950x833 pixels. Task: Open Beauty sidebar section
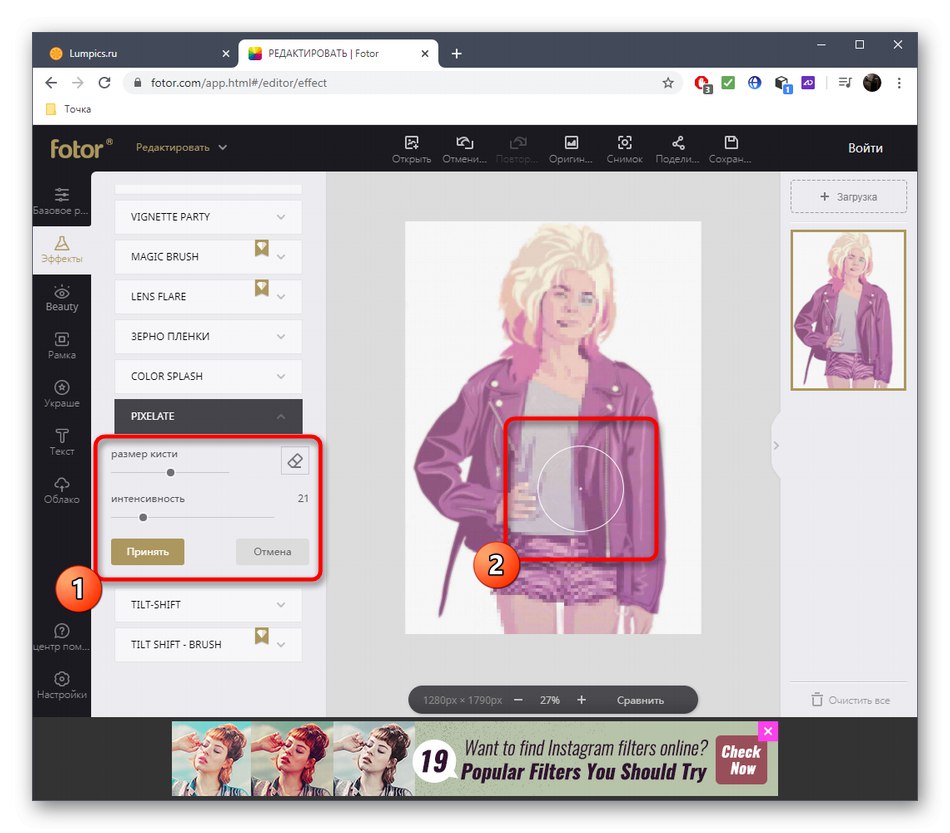(x=61, y=299)
